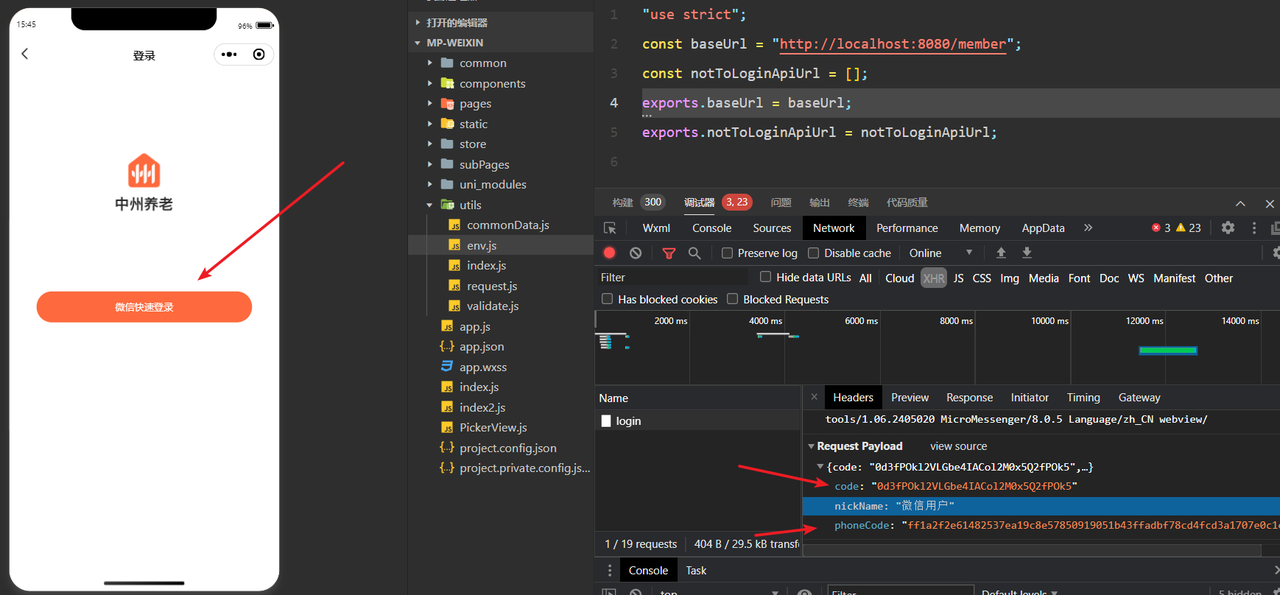
Task: Open the network search magnifier
Action: [x=694, y=253]
